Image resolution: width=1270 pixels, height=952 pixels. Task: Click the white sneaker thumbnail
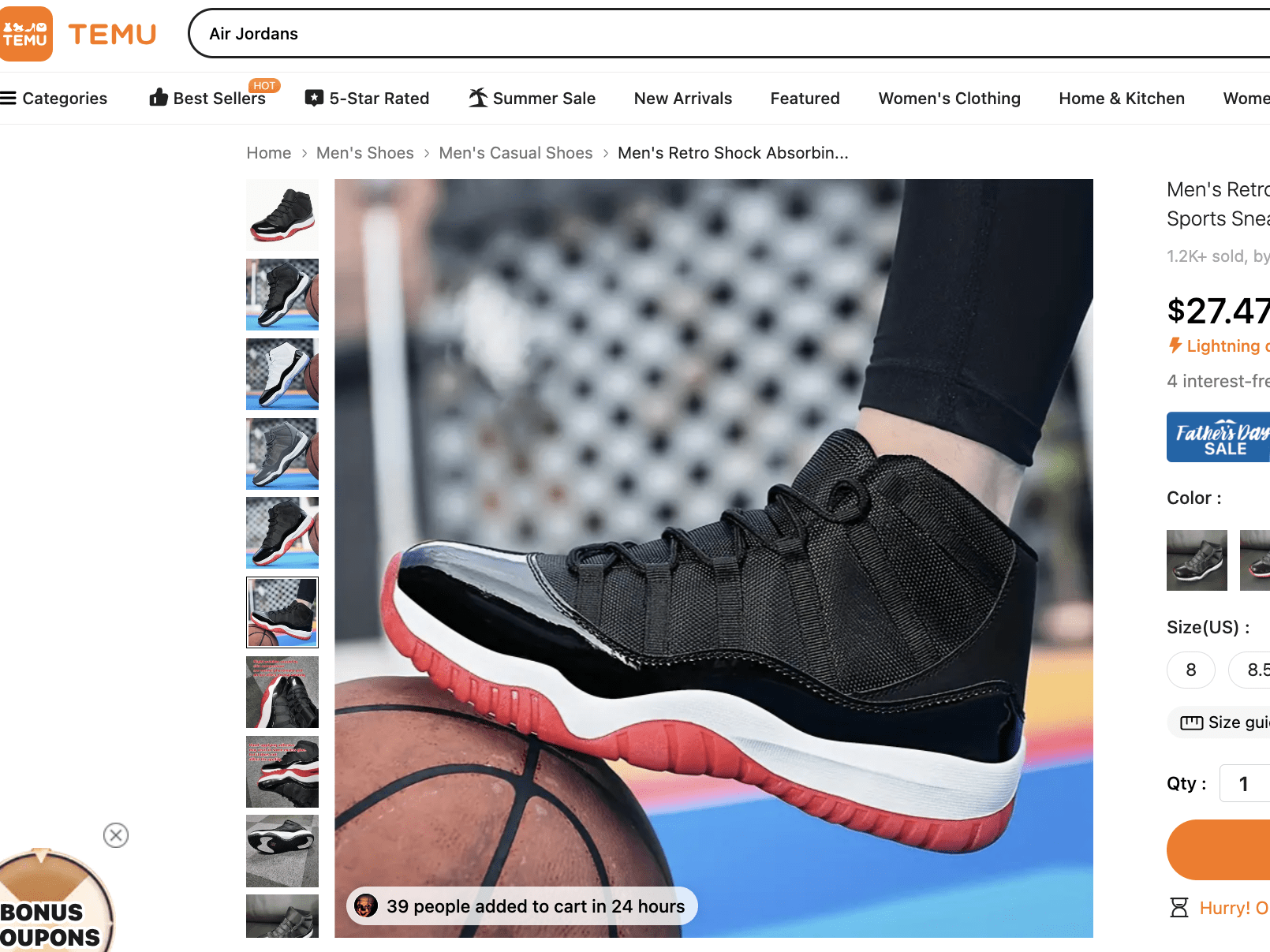[x=282, y=375]
